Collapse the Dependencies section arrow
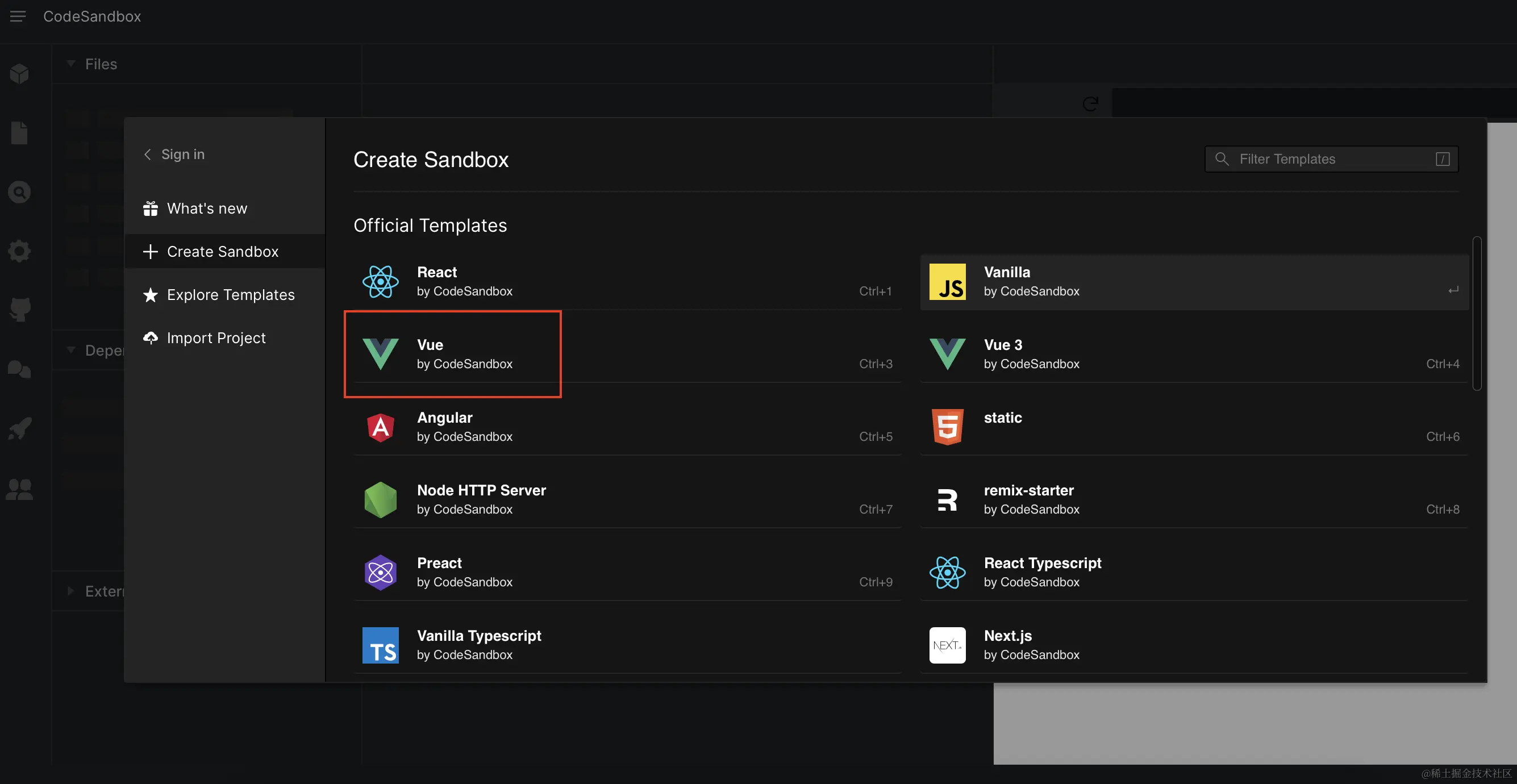This screenshot has width=1517, height=784. tap(70, 350)
